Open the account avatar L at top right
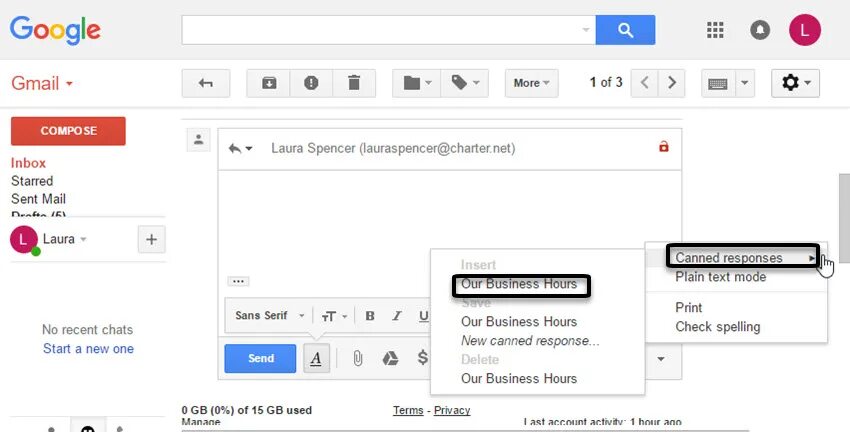The image size is (850, 432). pos(804,30)
